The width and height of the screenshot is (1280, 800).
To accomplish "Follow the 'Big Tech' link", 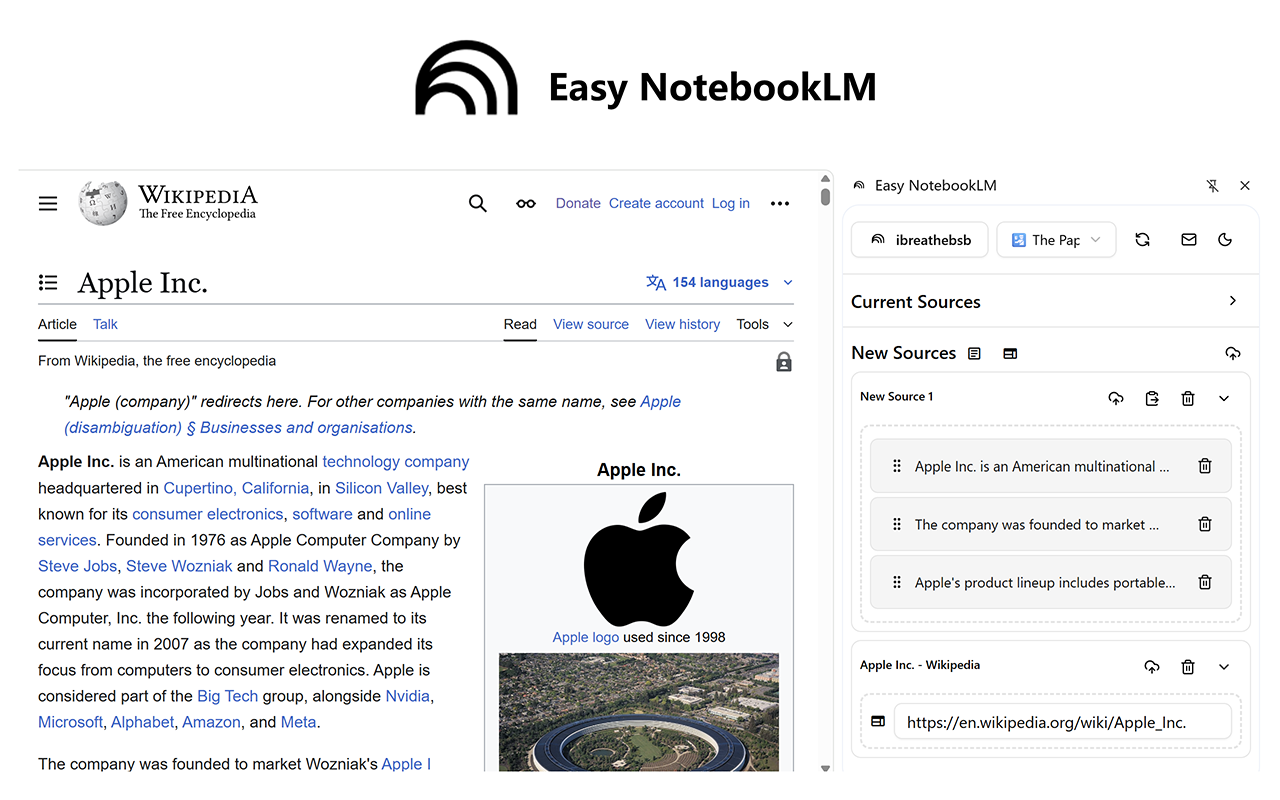I will click(x=228, y=695).
